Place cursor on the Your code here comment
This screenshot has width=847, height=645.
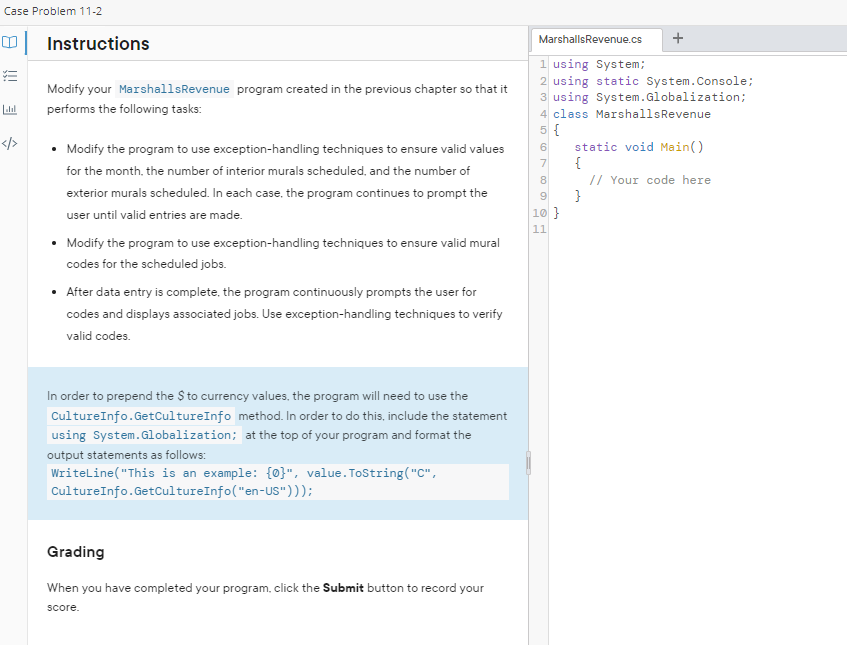tap(651, 181)
